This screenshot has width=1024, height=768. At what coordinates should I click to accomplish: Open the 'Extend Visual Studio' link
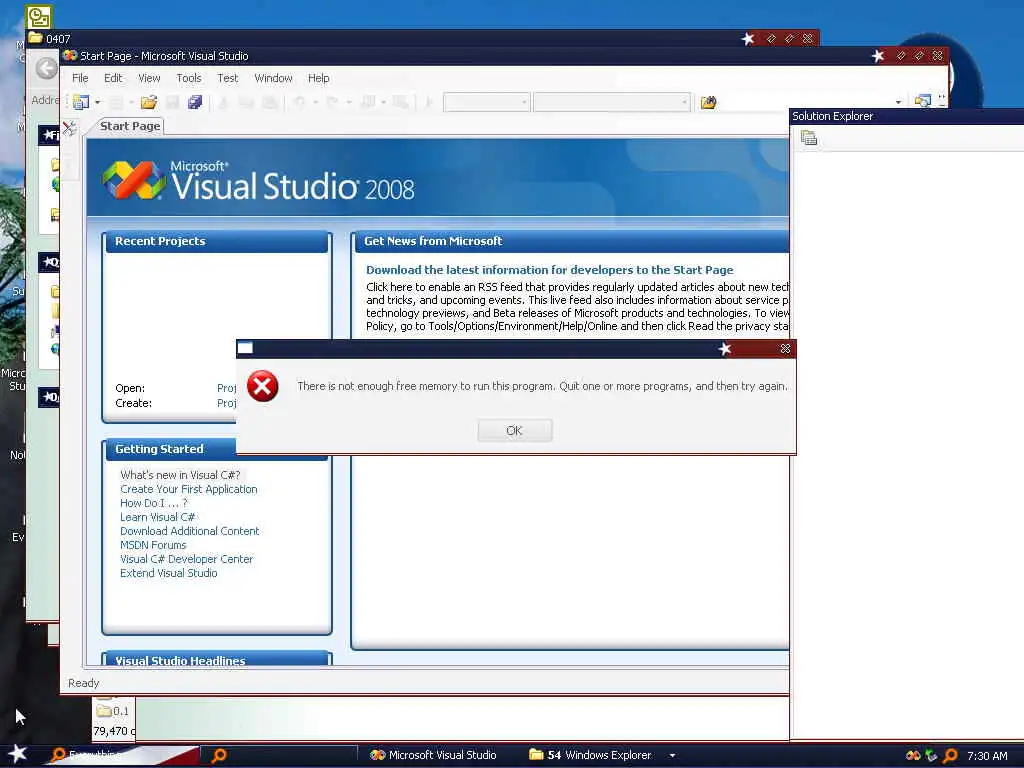168,573
